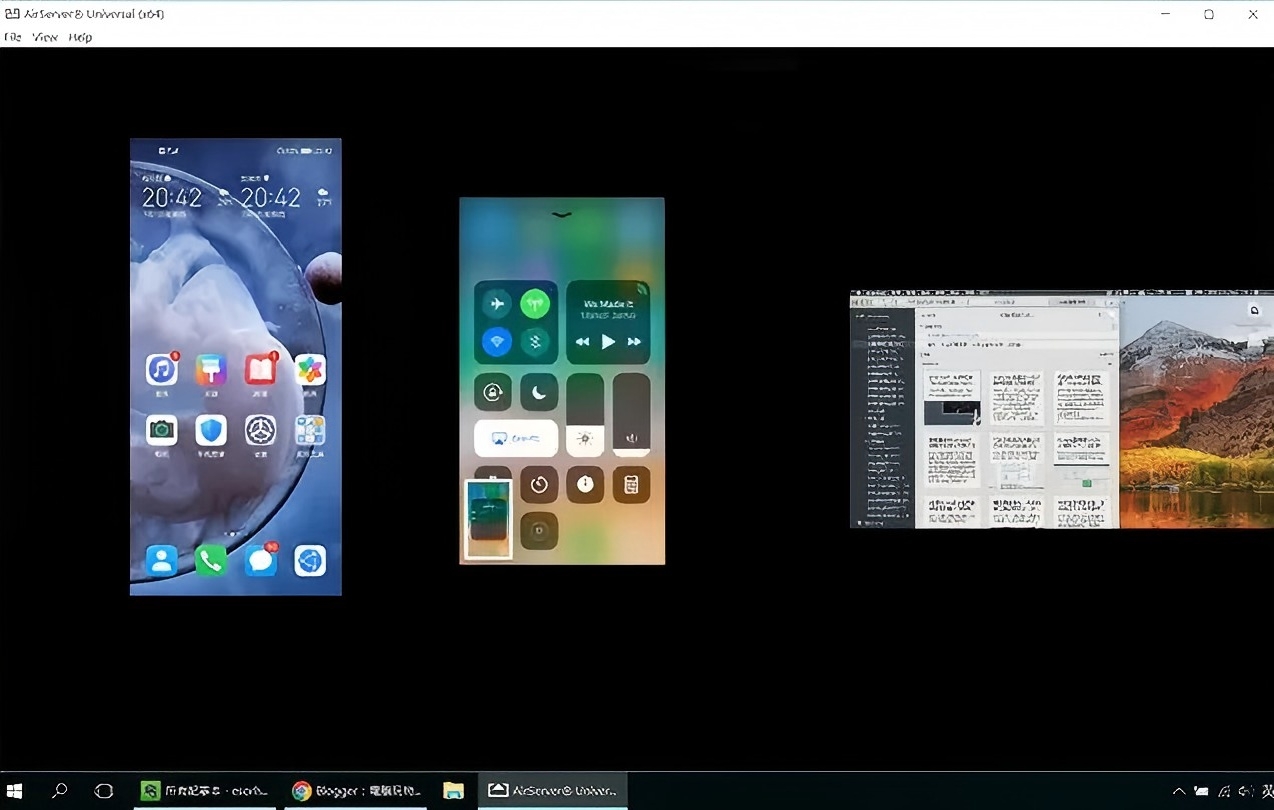The width and height of the screenshot is (1274, 810).
Task: Select the AirServer taskbar button
Action: pos(553,790)
